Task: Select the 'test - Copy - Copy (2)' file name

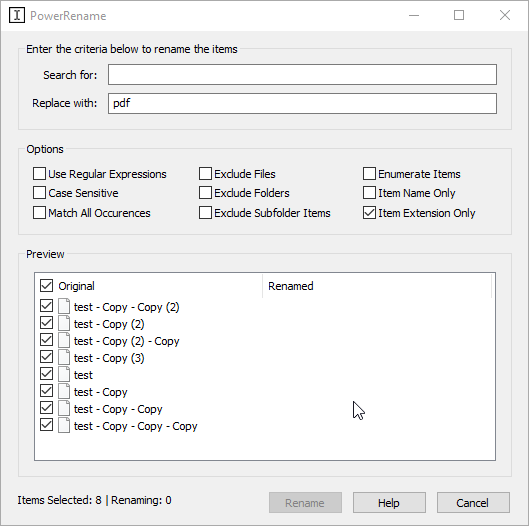Action: pyautogui.click(x=127, y=307)
